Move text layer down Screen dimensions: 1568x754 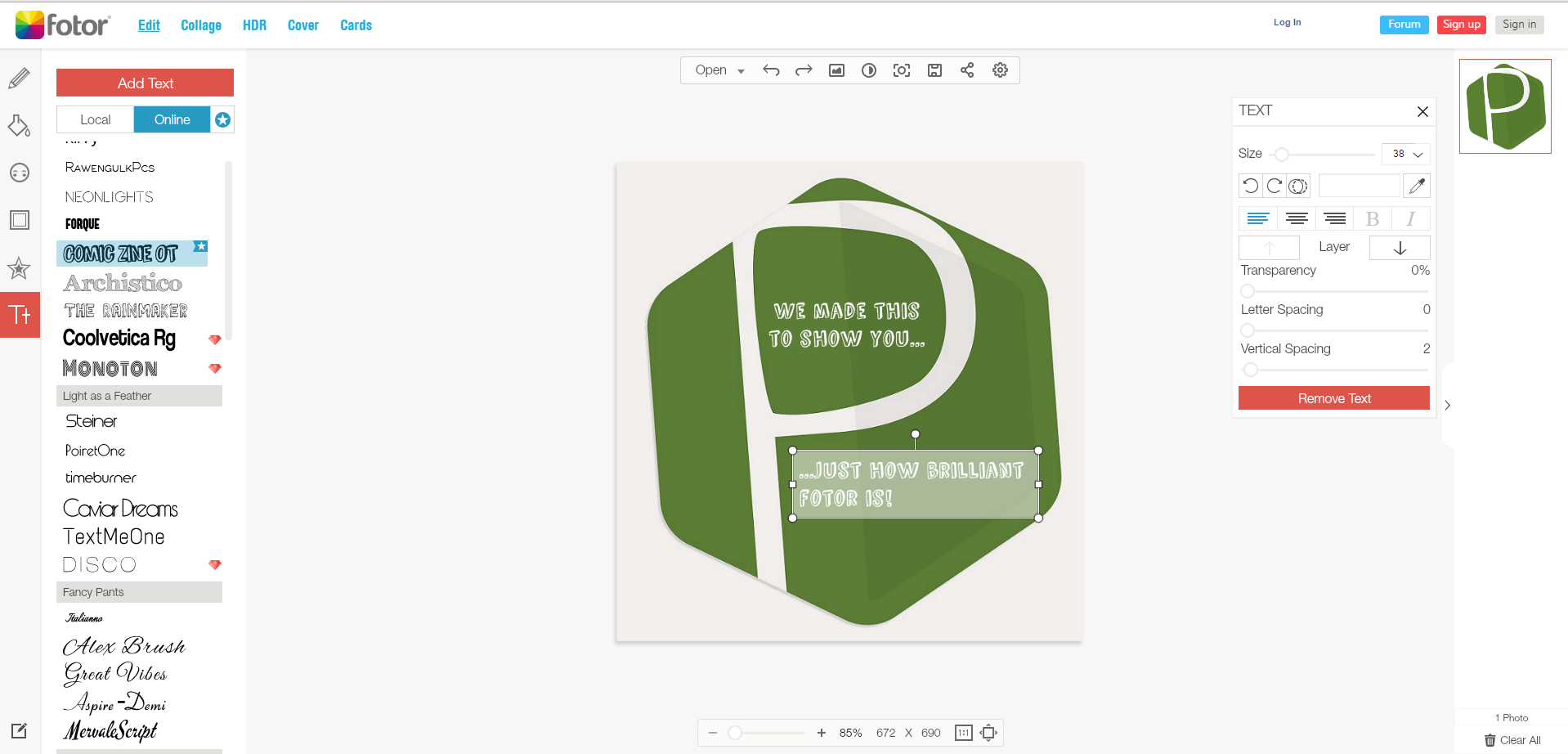click(x=1400, y=248)
